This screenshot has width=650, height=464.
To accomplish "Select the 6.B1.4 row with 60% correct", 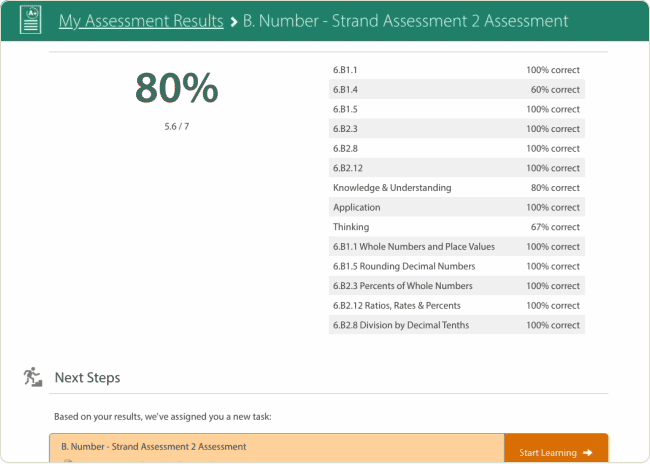I will click(x=456, y=90).
